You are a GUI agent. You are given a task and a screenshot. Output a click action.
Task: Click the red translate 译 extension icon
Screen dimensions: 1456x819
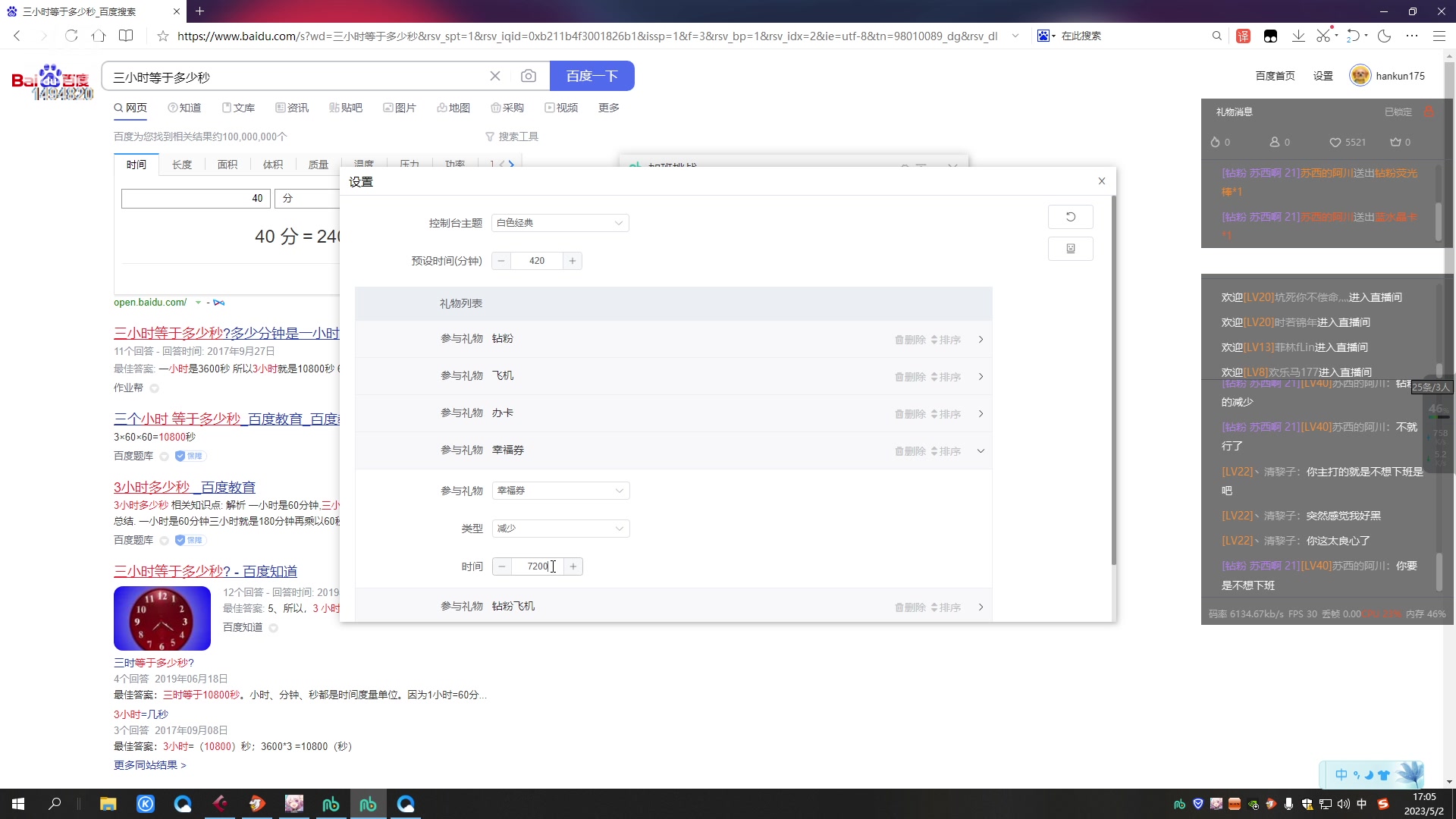tap(1243, 36)
